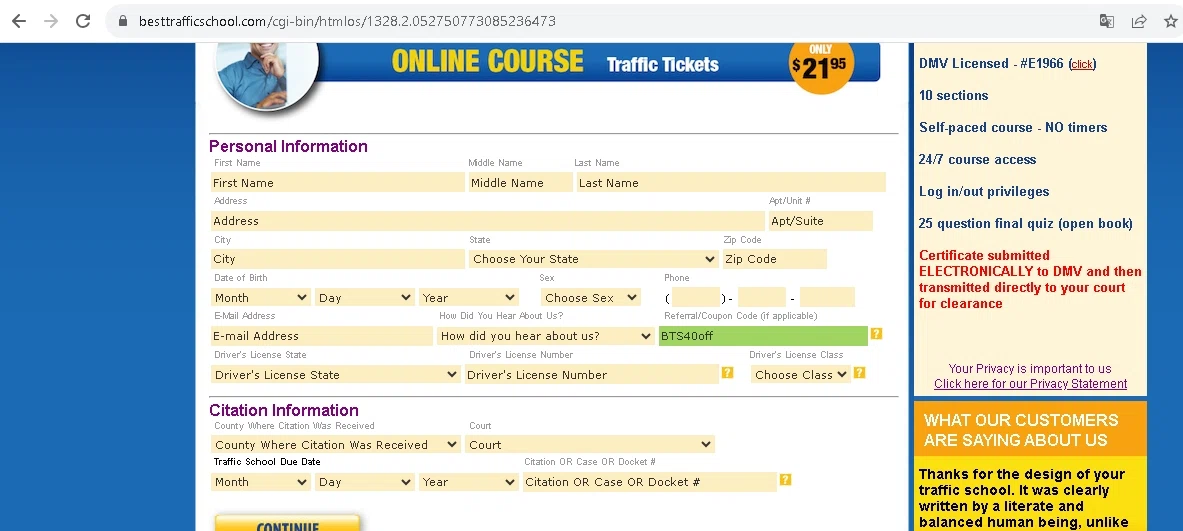Open How did you hear about us dropdown
This screenshot has height=531, width=1183.
coord(545,336)
